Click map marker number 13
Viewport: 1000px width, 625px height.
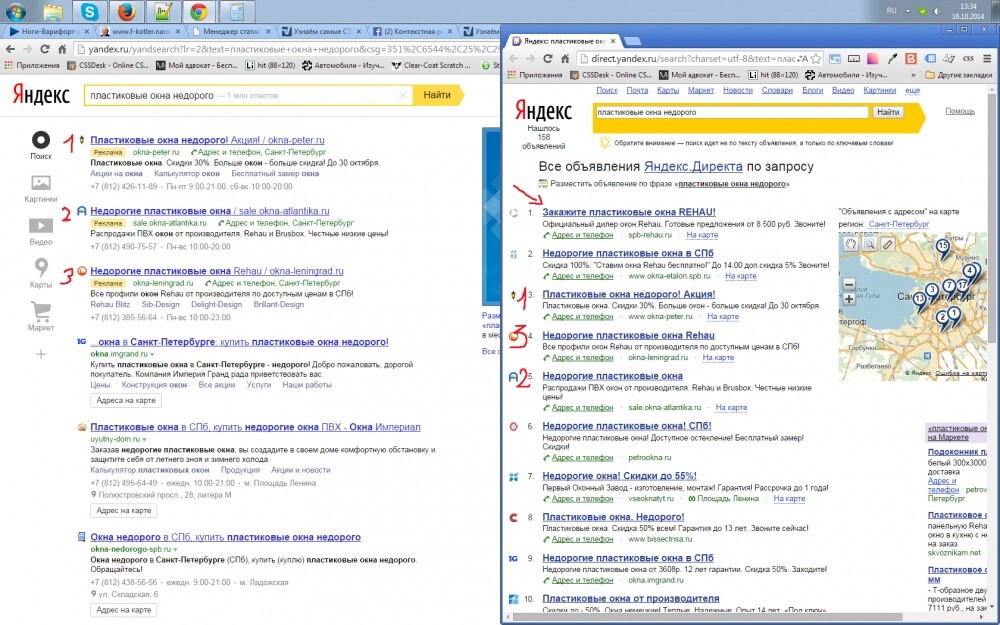point(919,300)
